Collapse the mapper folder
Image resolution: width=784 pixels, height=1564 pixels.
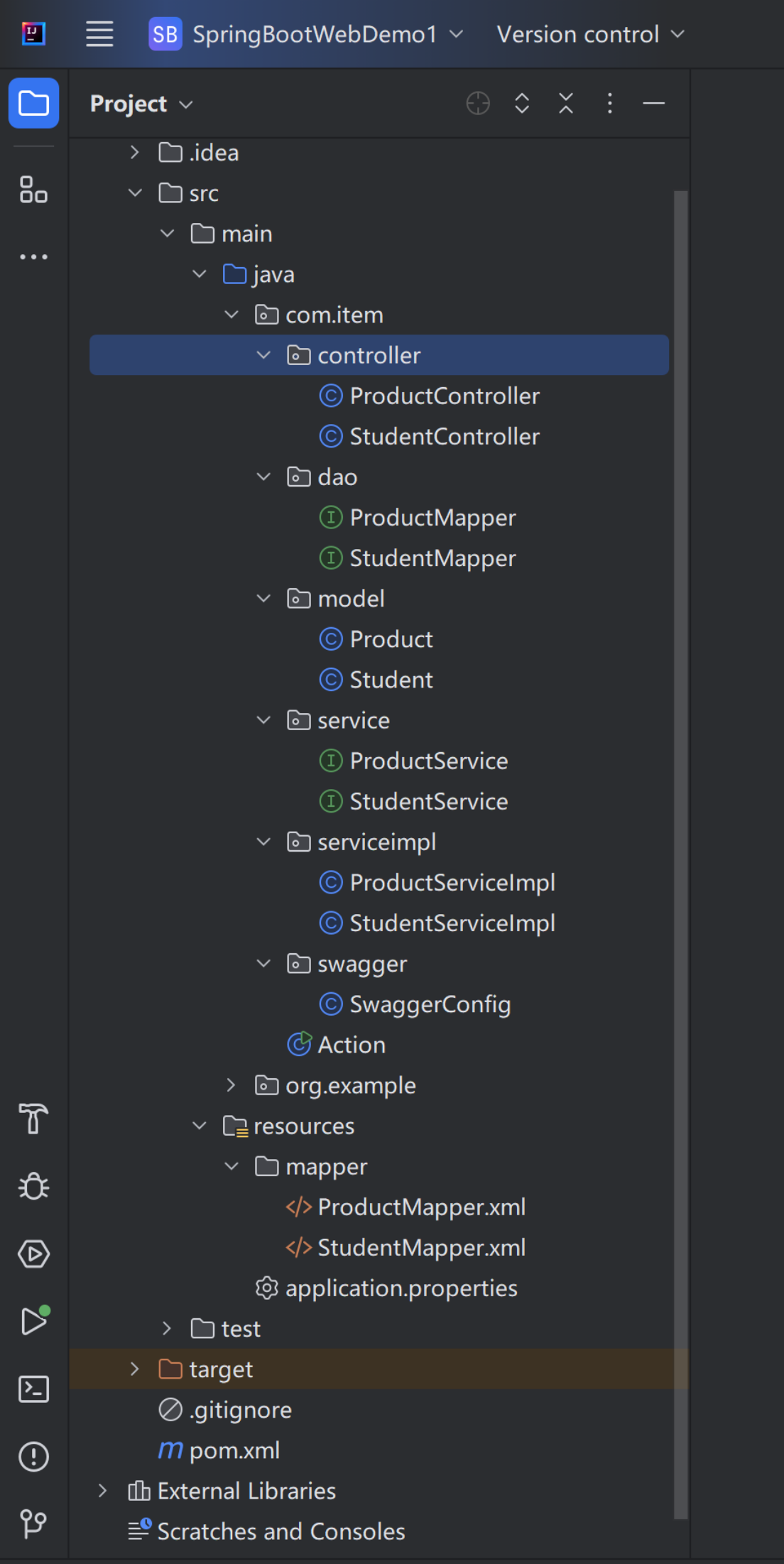(232, 1166)
